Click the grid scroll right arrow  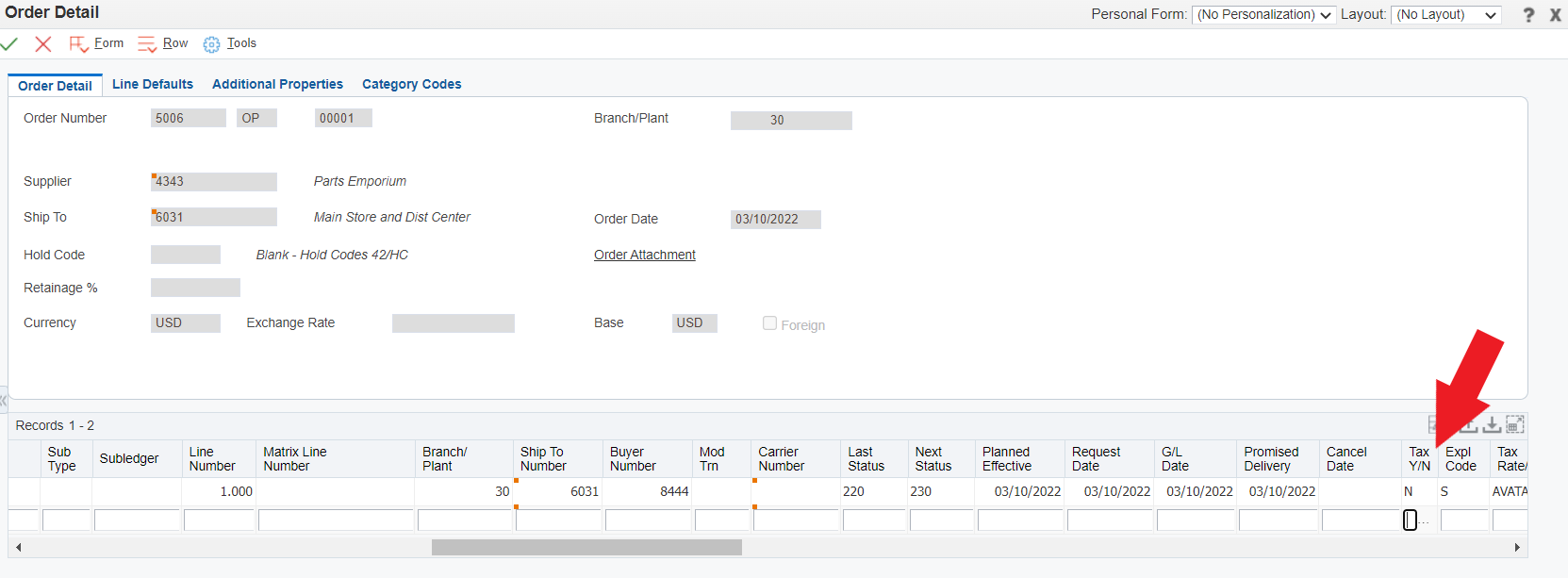pyautogui.click(x=1516, y=547)
